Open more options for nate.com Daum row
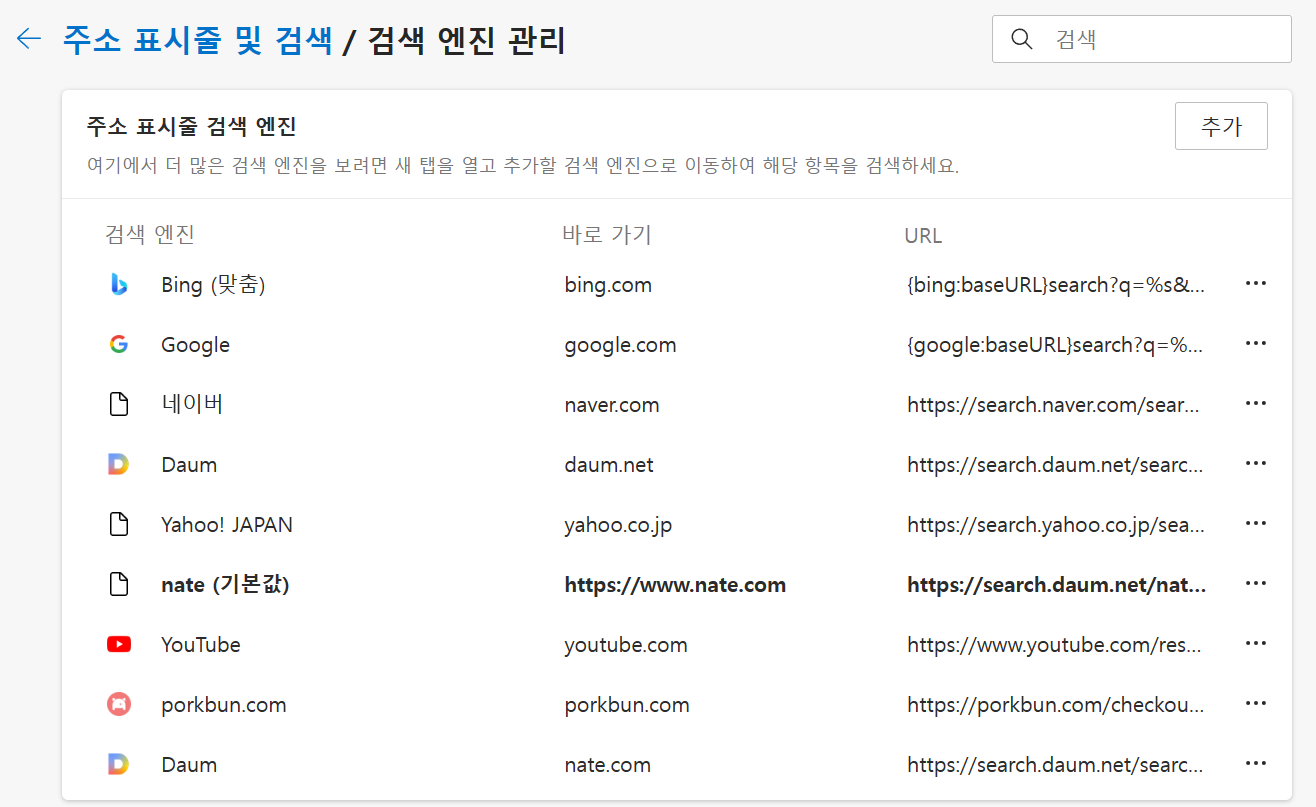 coord(1256,764)
